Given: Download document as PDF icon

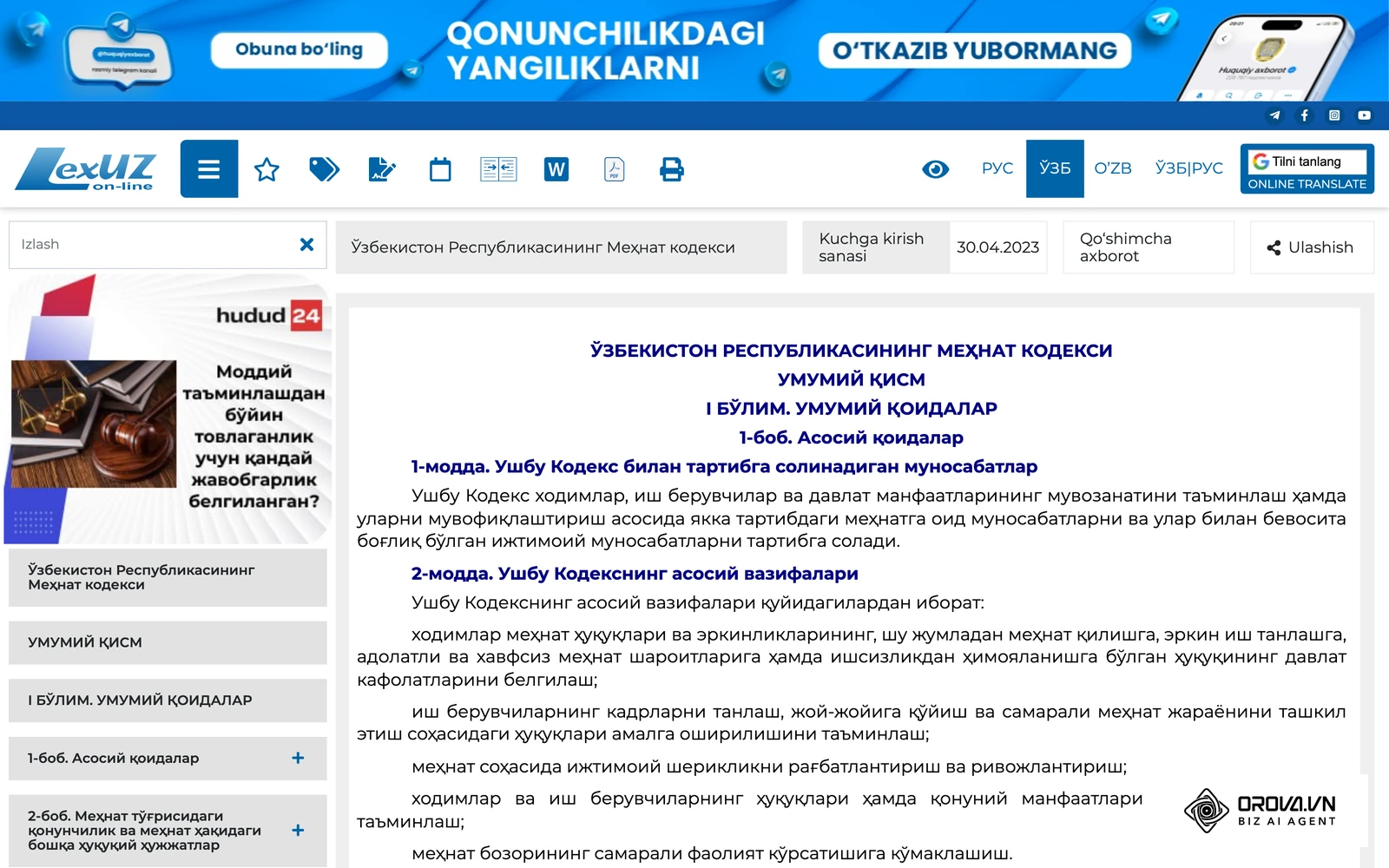Looking at the screenshot, I should [x=615, y=169].
